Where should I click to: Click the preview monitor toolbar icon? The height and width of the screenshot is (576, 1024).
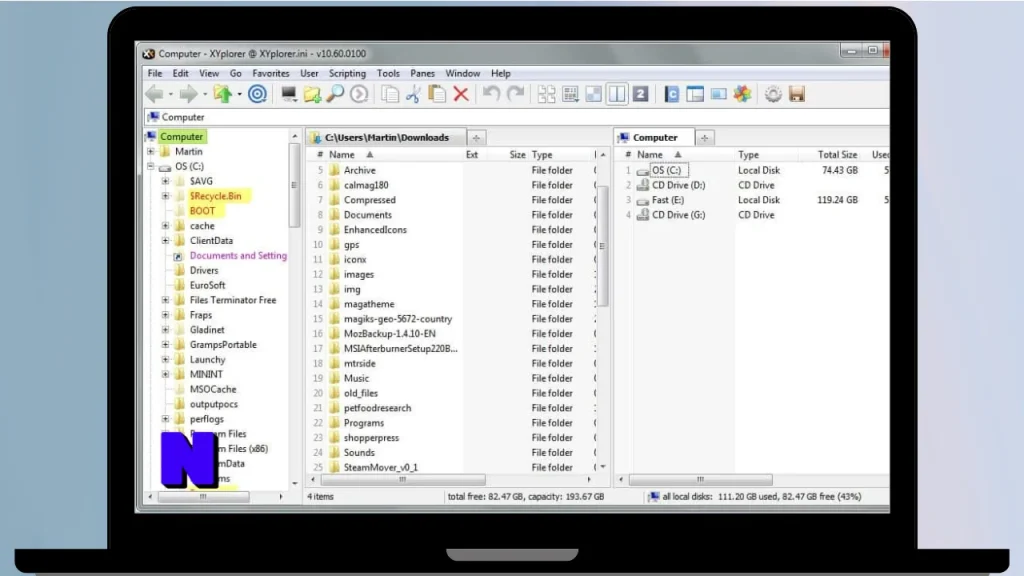[x=718, y=94]
